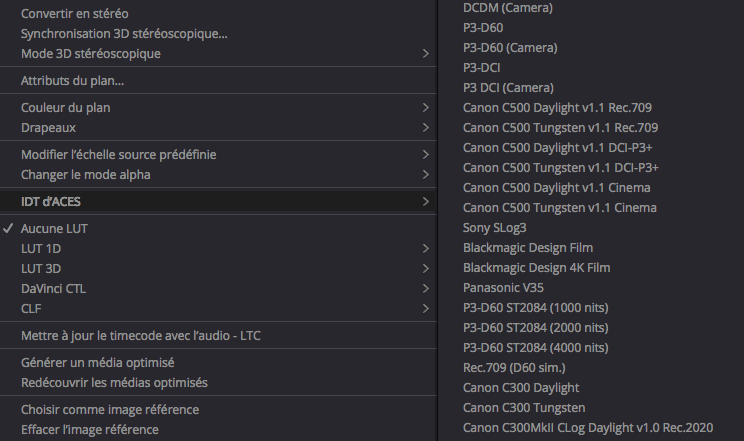Choose P3-D60 ST2084 (1000 nits)

coord(535,308)
